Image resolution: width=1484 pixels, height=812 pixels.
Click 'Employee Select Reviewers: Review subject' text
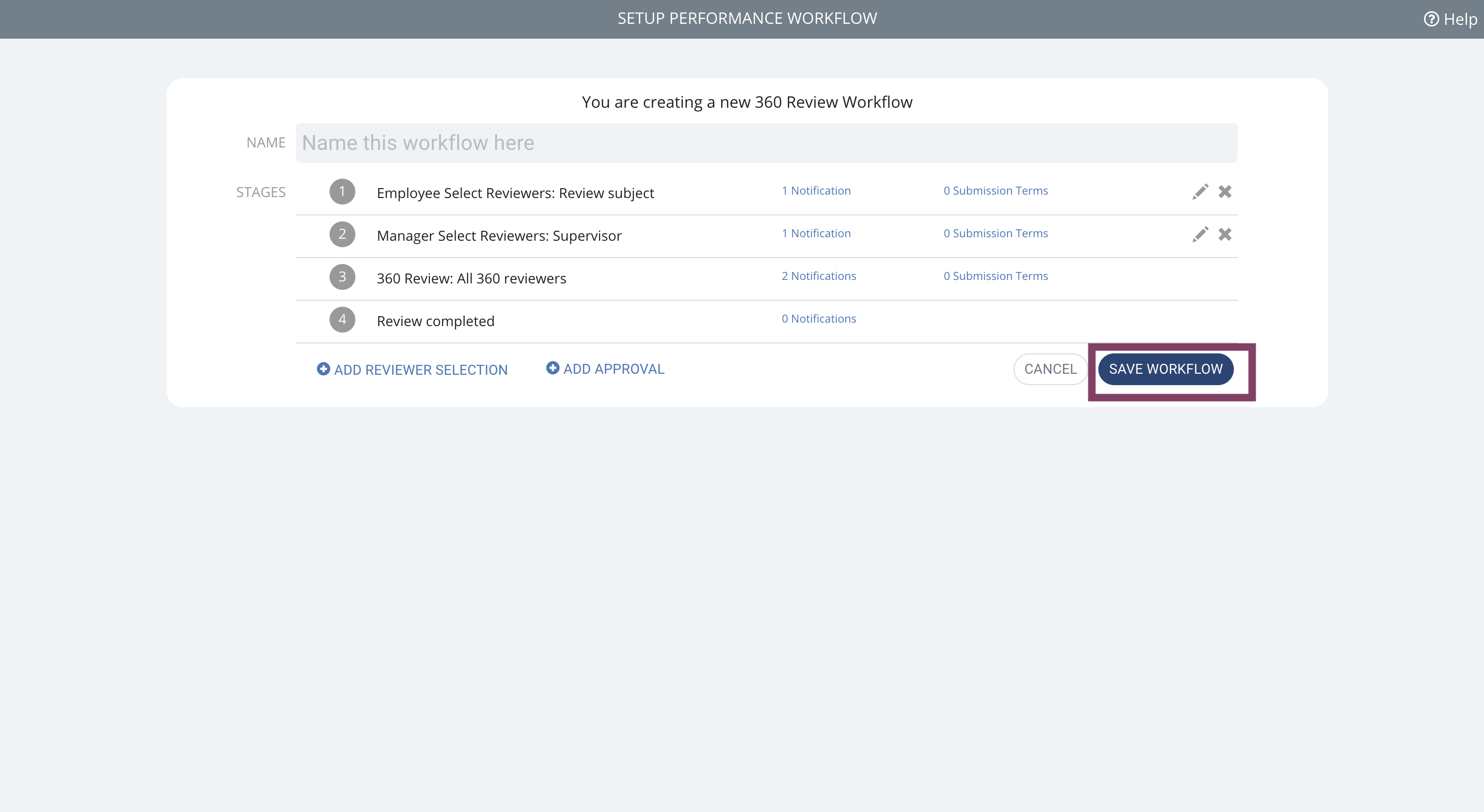click(515, 193)
